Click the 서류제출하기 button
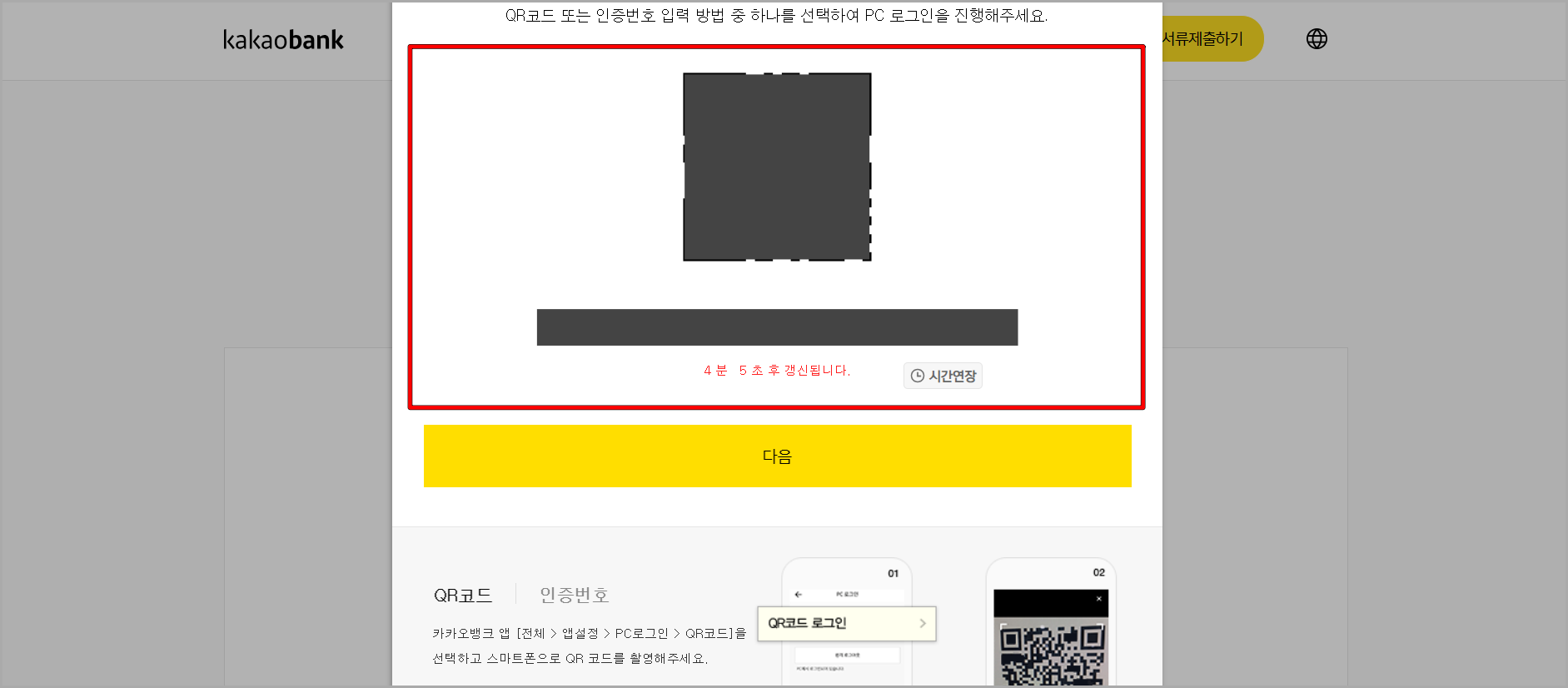The width and height of the screenshot is (1568, 688). pos(1212,39)
